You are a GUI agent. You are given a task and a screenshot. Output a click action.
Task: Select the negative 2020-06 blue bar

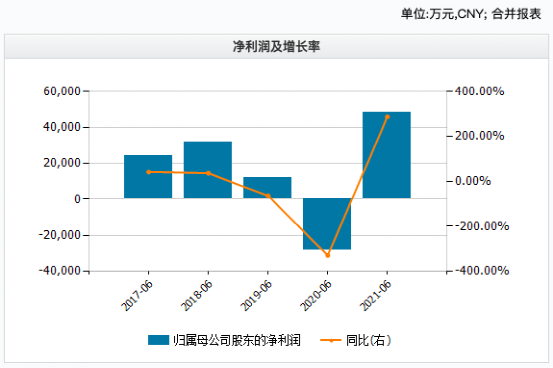327,224
